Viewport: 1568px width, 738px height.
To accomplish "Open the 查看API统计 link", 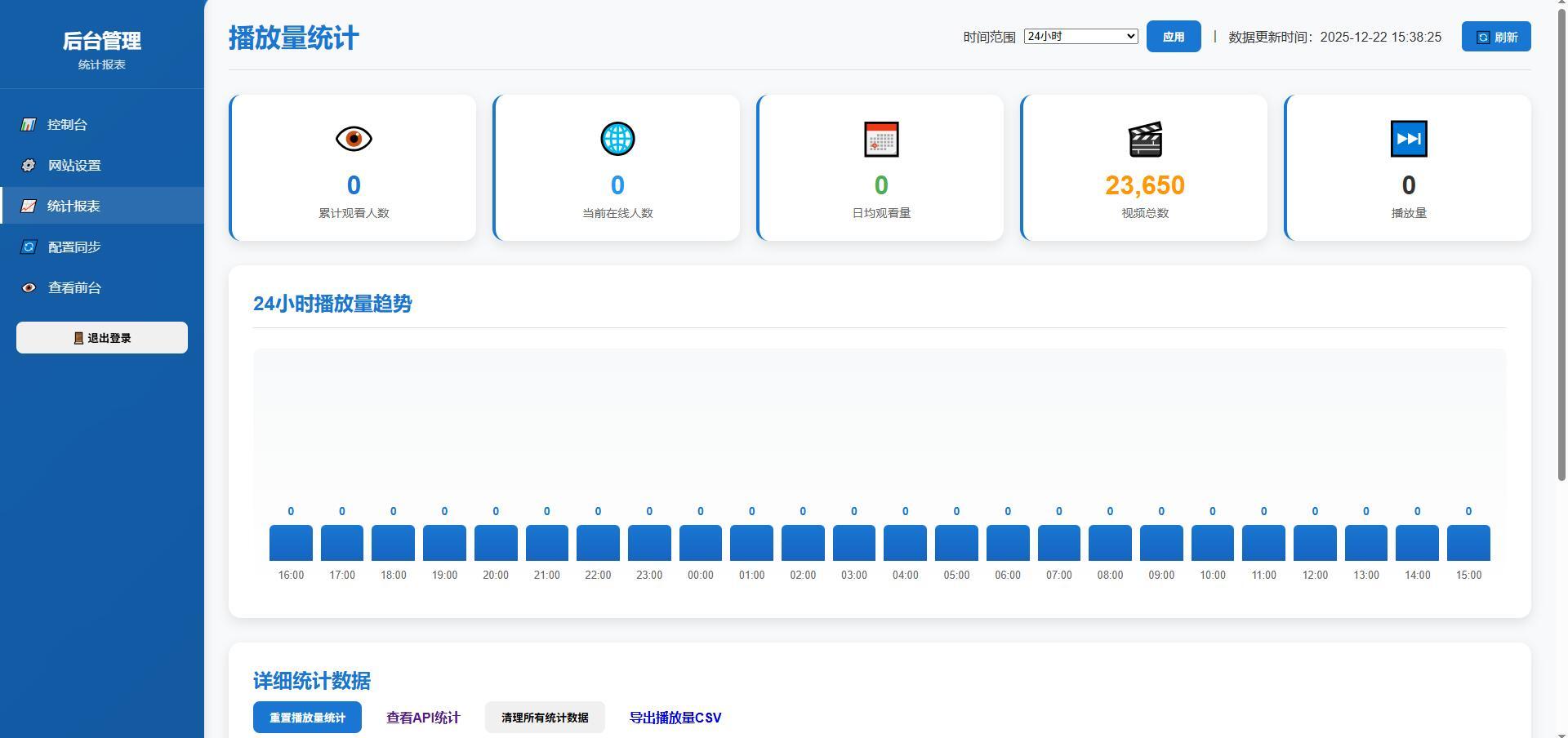I will coord(423,718).
